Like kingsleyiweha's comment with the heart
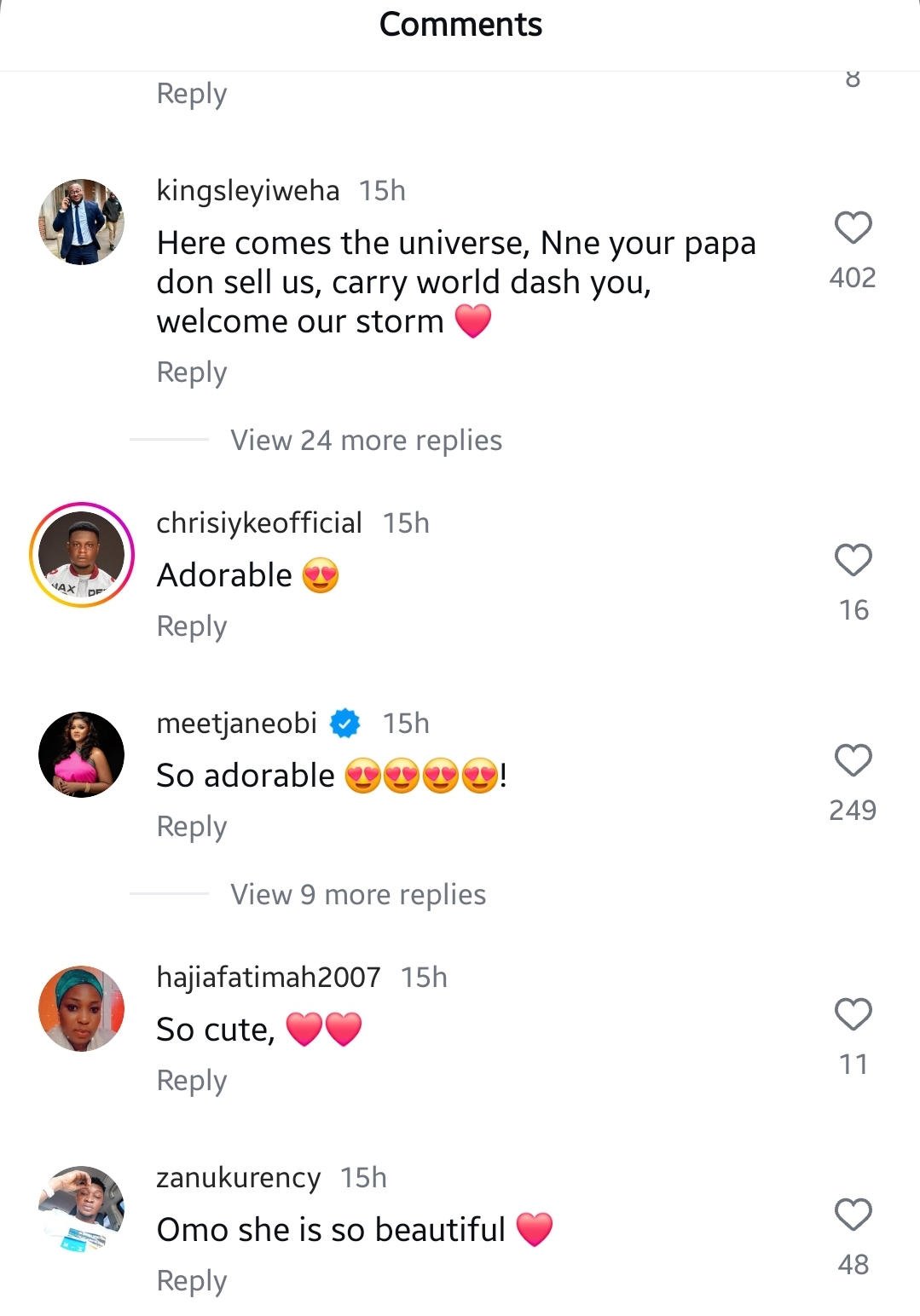 pyautogui.click(x=853, y=228)
